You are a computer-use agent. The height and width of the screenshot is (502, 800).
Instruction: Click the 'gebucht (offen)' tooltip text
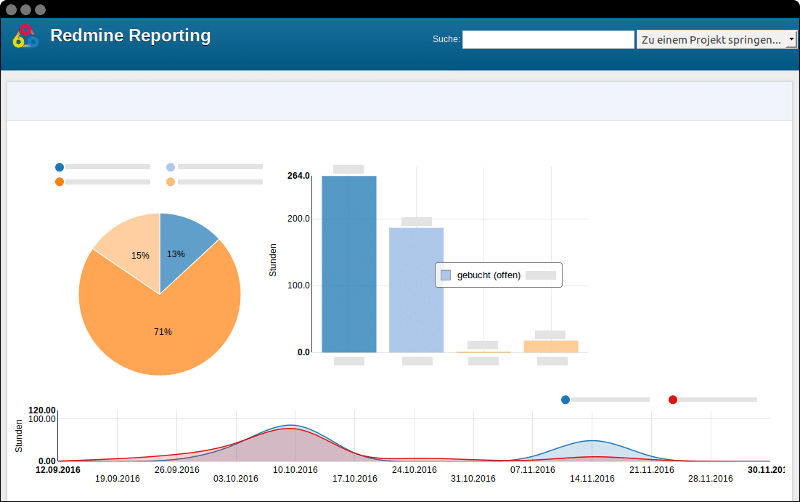click(489, 275)
